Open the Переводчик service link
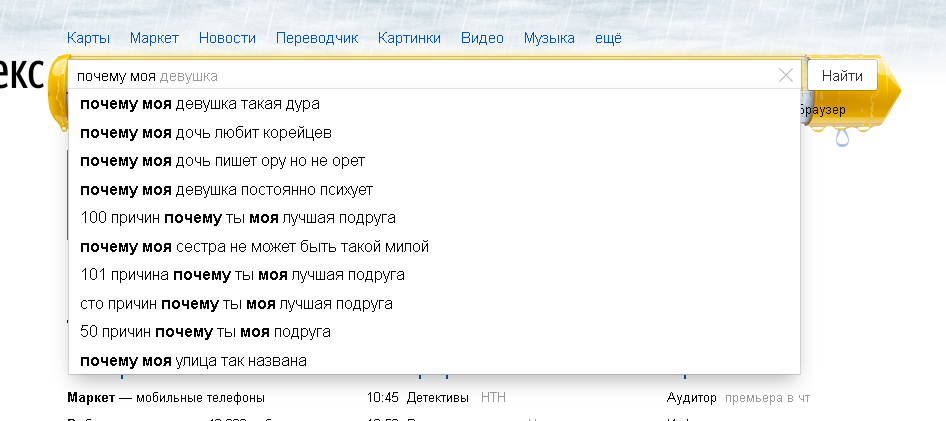 pyautogui.click(x=317, y=38)
